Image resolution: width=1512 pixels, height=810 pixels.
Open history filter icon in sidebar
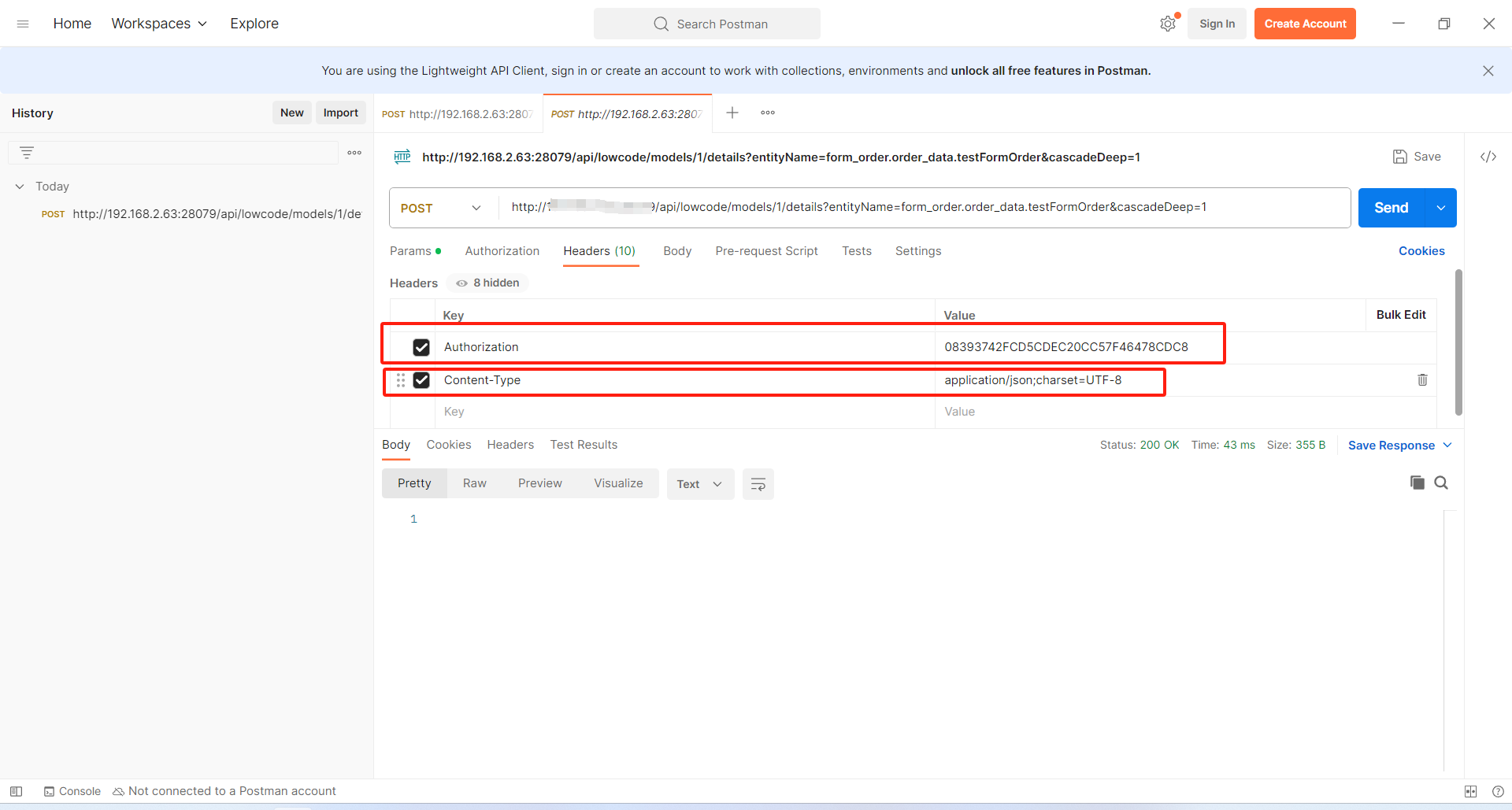(x=27, y=153)
